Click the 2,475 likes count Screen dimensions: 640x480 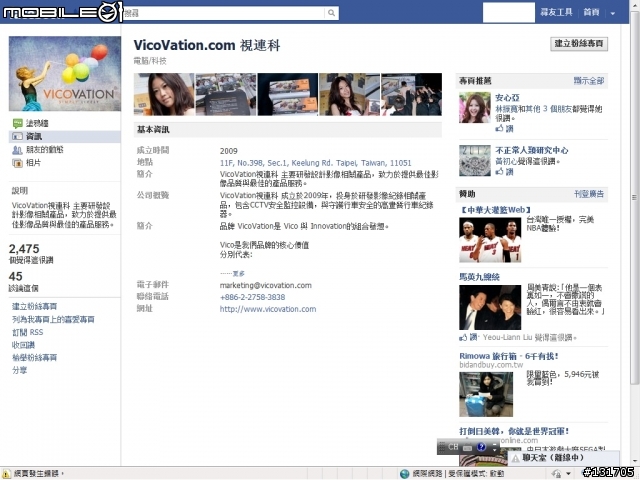click(24, 249)
